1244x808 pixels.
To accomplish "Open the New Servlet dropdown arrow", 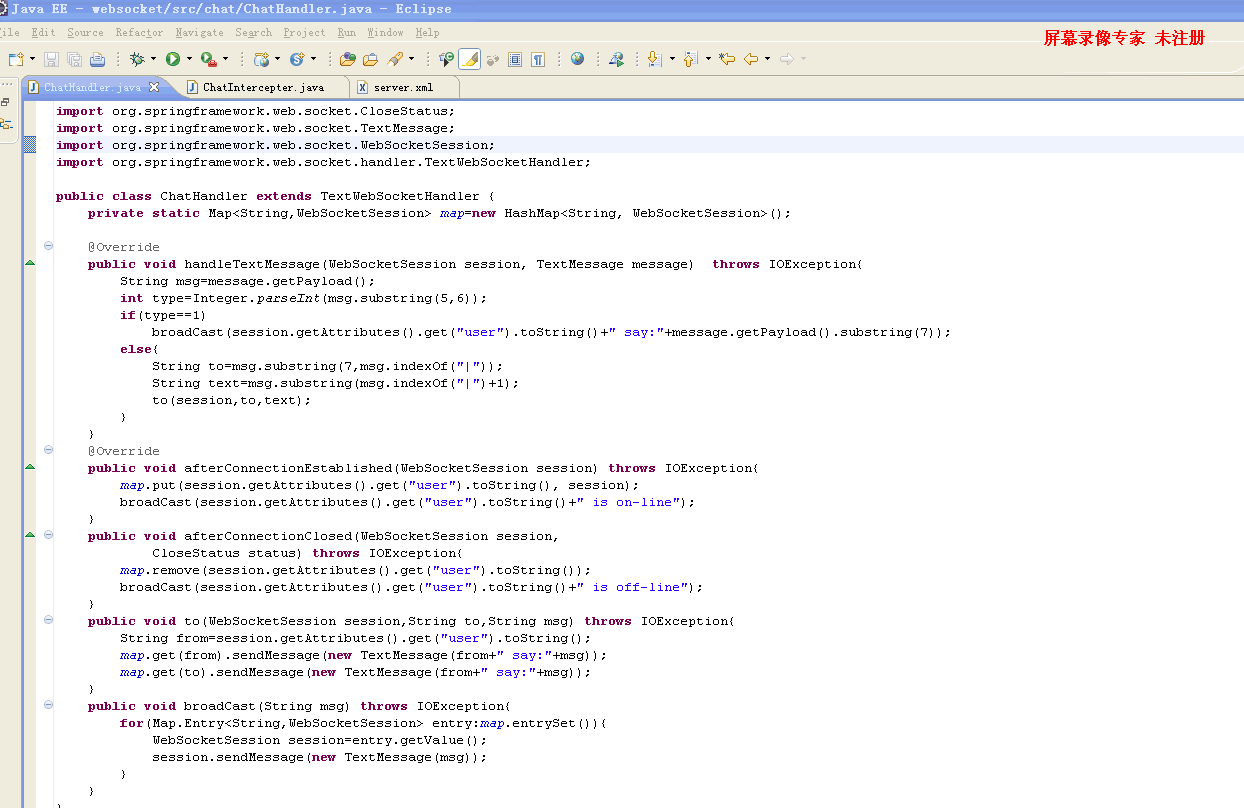I will click(x=313, y=59).
